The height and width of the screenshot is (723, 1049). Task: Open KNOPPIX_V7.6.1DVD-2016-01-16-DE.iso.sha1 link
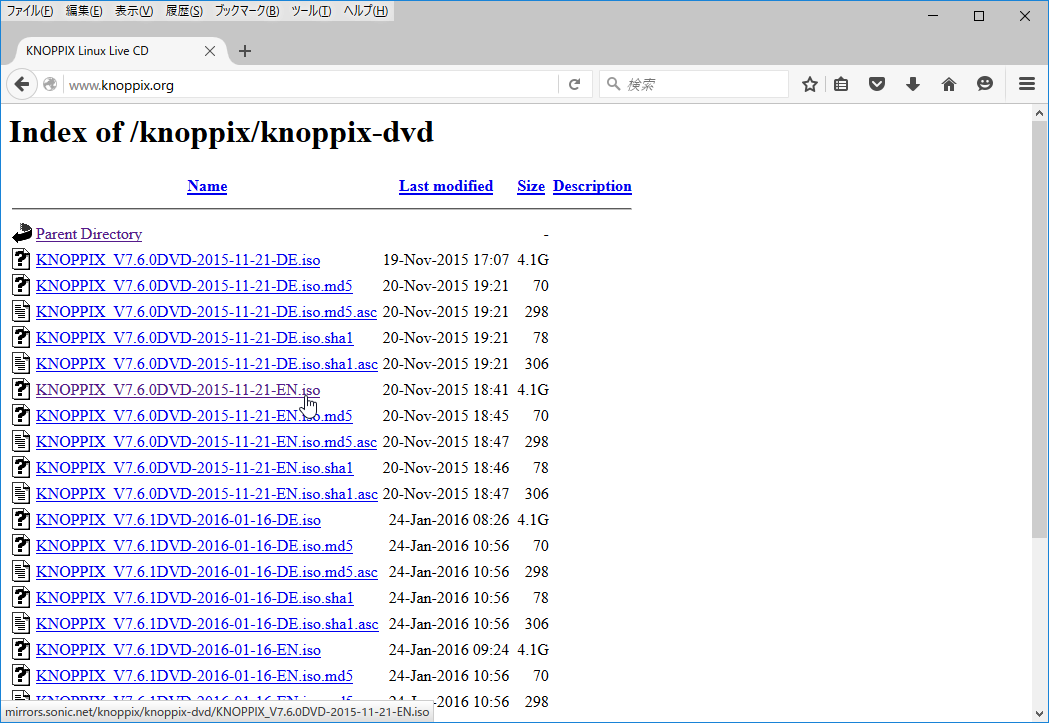click(195, 599)
